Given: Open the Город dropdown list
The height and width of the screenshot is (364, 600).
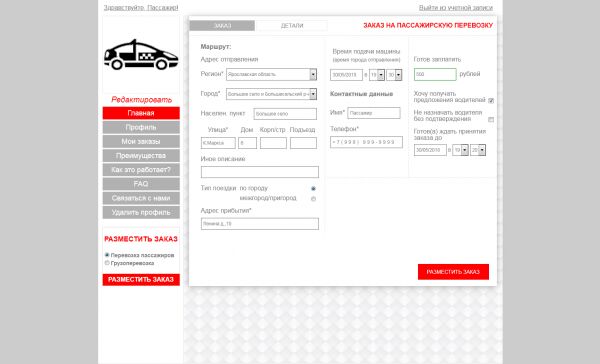Looking at the screenshot, I should pos(271,94).
